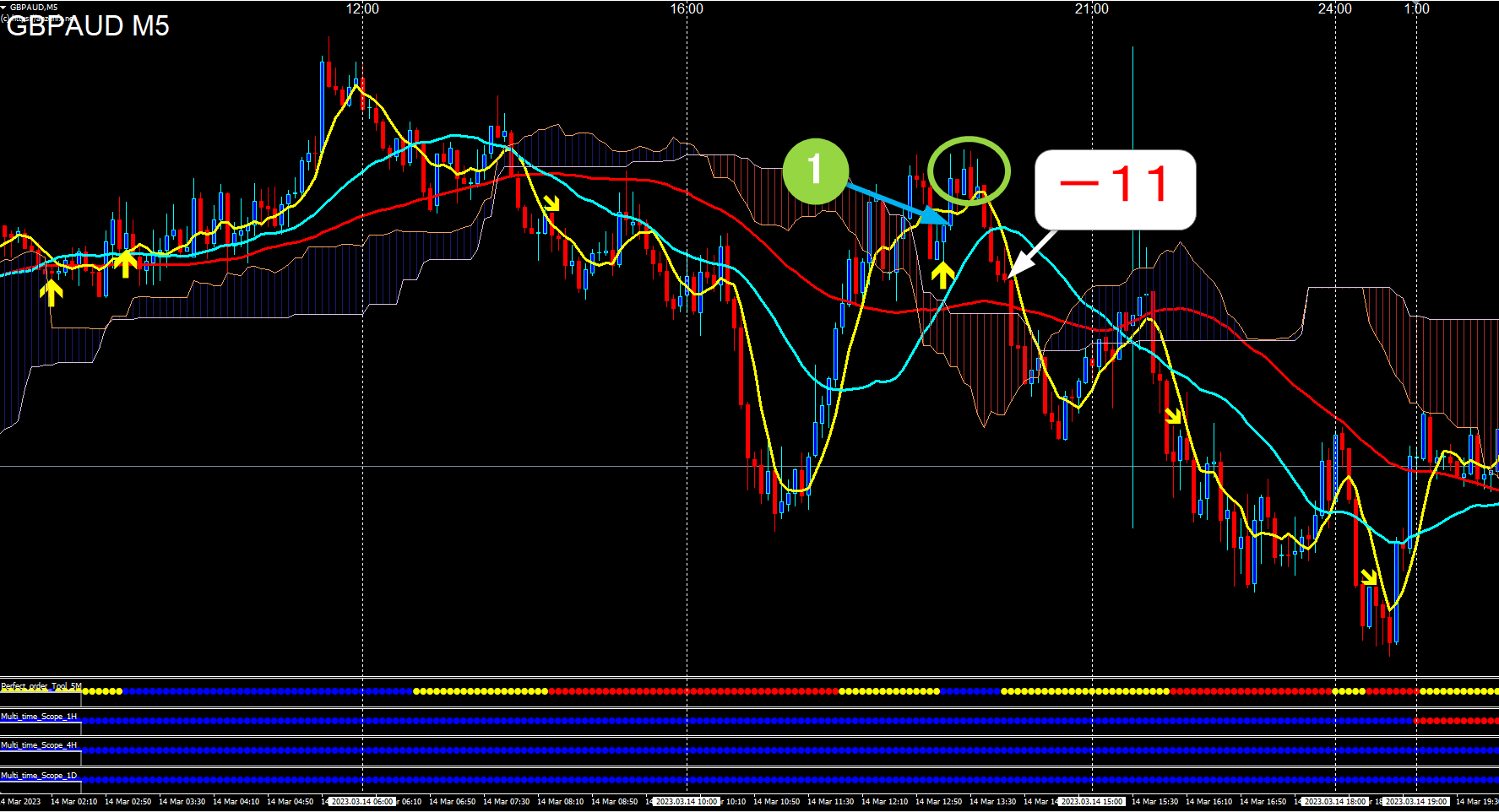The width and height of the screenshot is (1499, 812).
Task: Select the yellow down-right arrow signal just after 24:00
Action: click(x=1369, y=577)
